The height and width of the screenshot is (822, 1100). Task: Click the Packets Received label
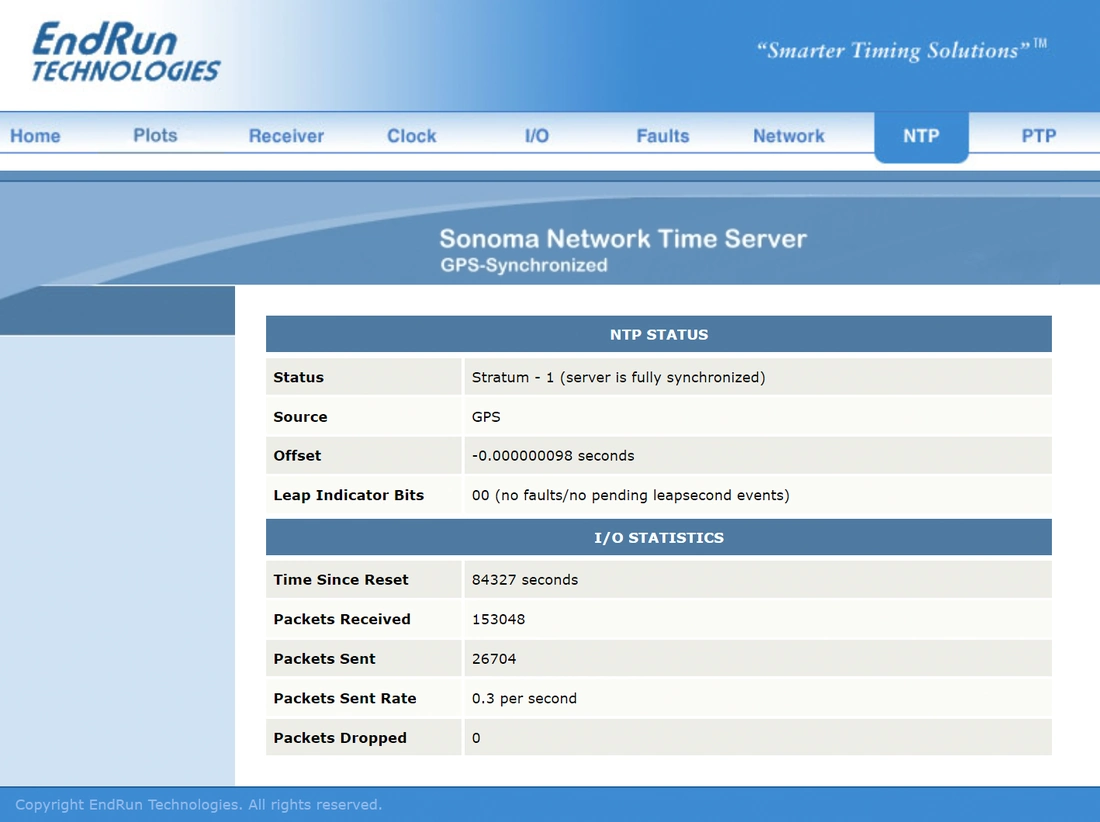(342, 619)
